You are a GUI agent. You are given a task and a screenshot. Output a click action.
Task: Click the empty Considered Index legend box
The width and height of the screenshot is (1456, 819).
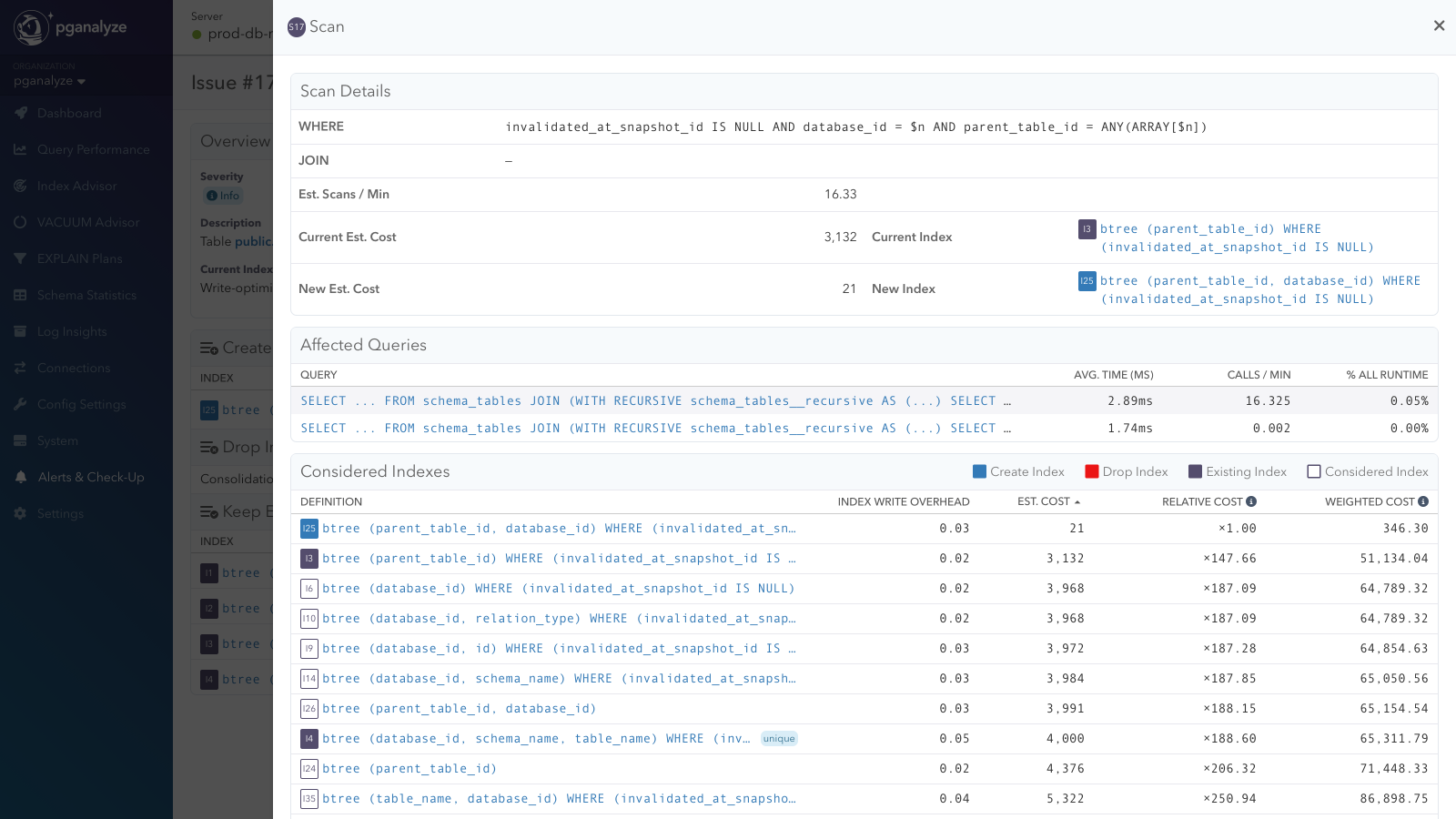tap(1314, 471)
